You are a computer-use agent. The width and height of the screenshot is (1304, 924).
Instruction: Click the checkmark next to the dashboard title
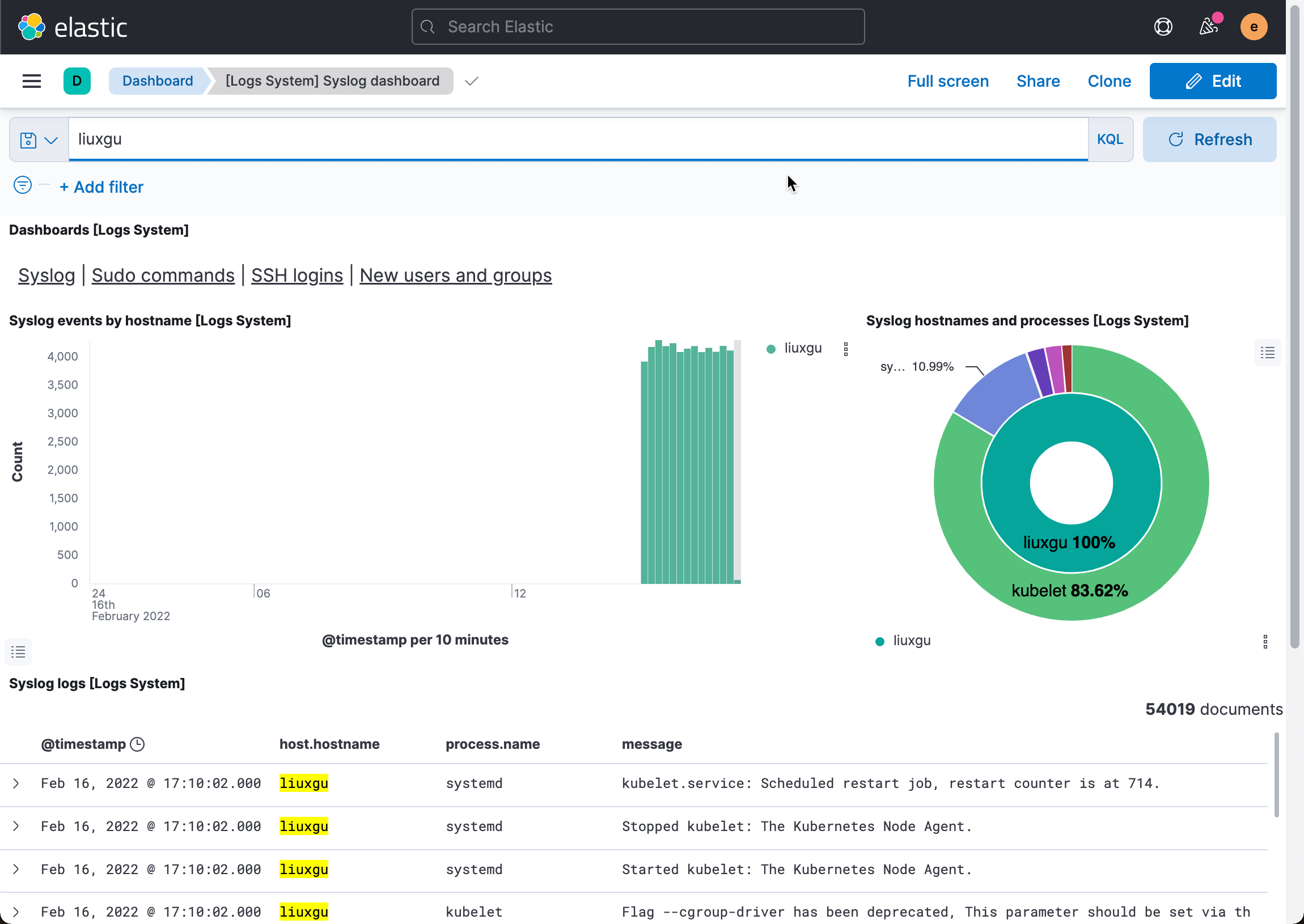(x=471, y=82)
